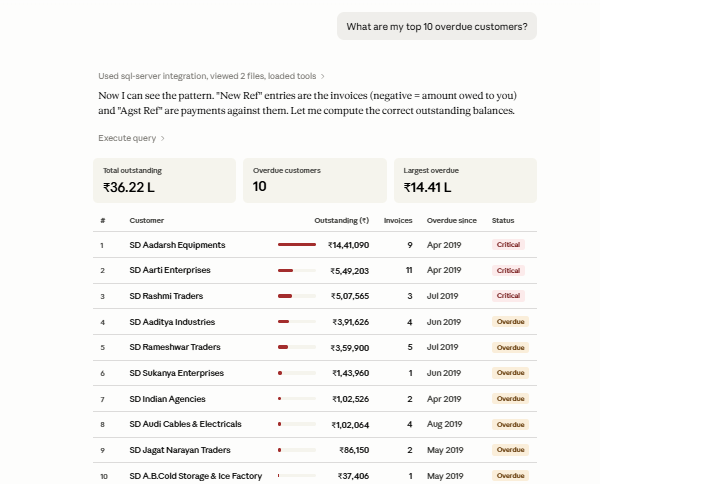Open the SD Sukanya Enterprises customer name
The height and width of the screenshot is (484, 722).
tap(176, 373)
